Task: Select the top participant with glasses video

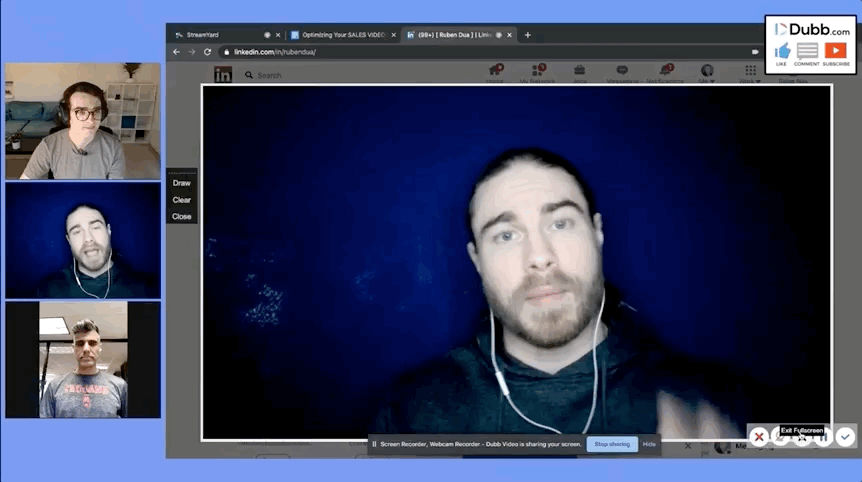Action: [83, 121]
